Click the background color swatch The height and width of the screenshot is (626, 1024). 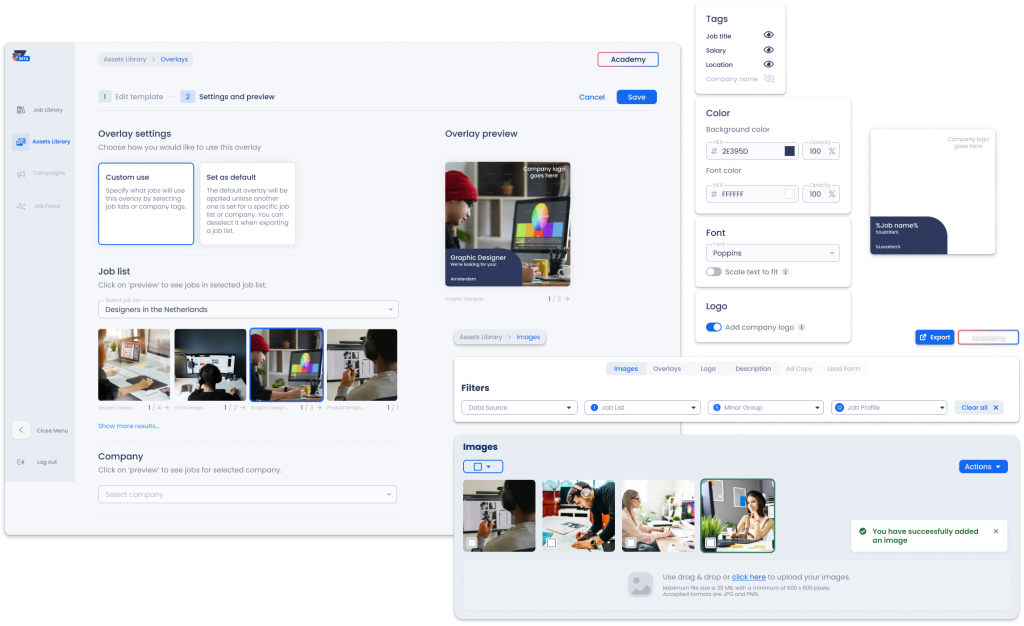pyautogui.click(x=789, y=151)
